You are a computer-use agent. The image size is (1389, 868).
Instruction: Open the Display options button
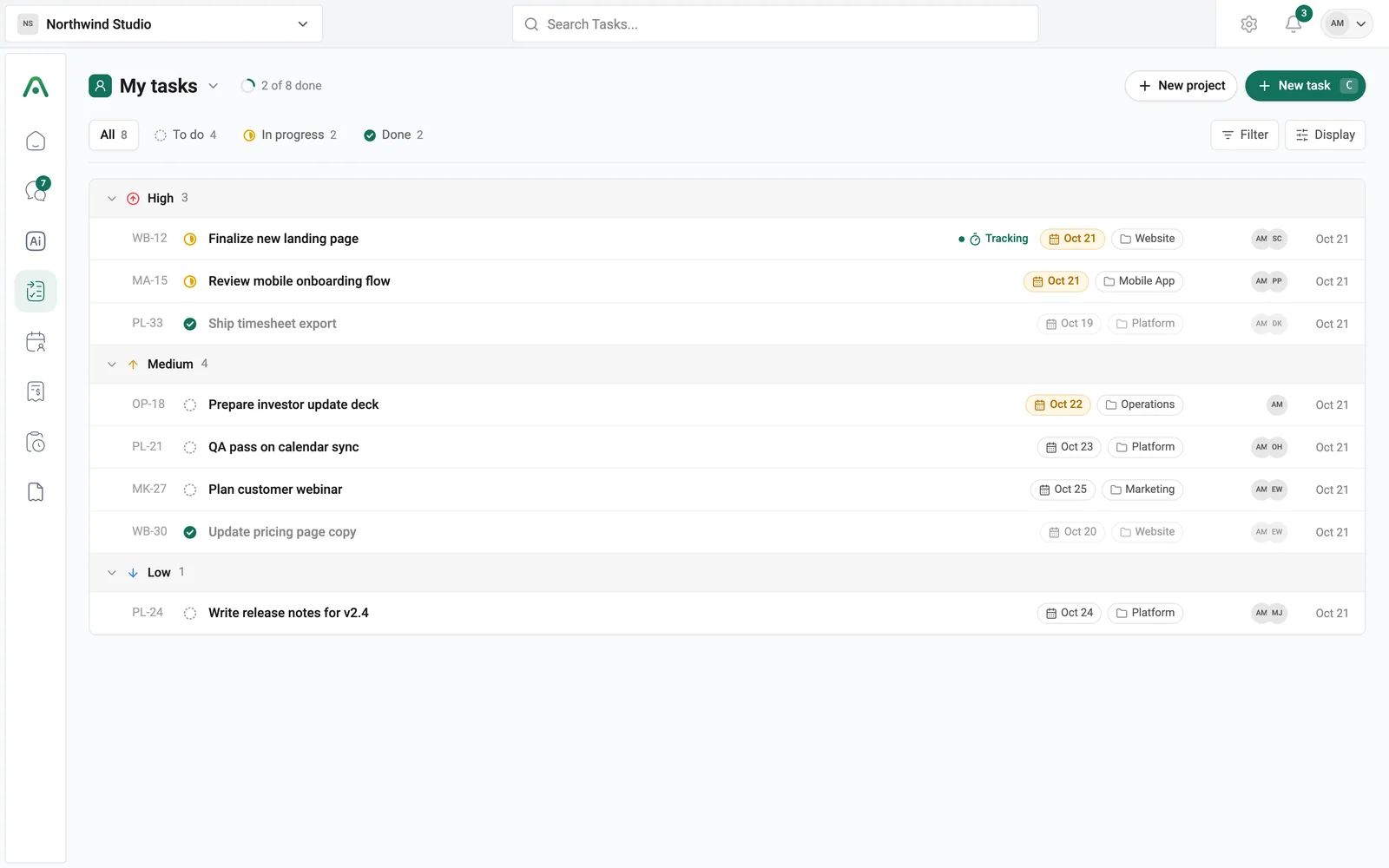1325,135
